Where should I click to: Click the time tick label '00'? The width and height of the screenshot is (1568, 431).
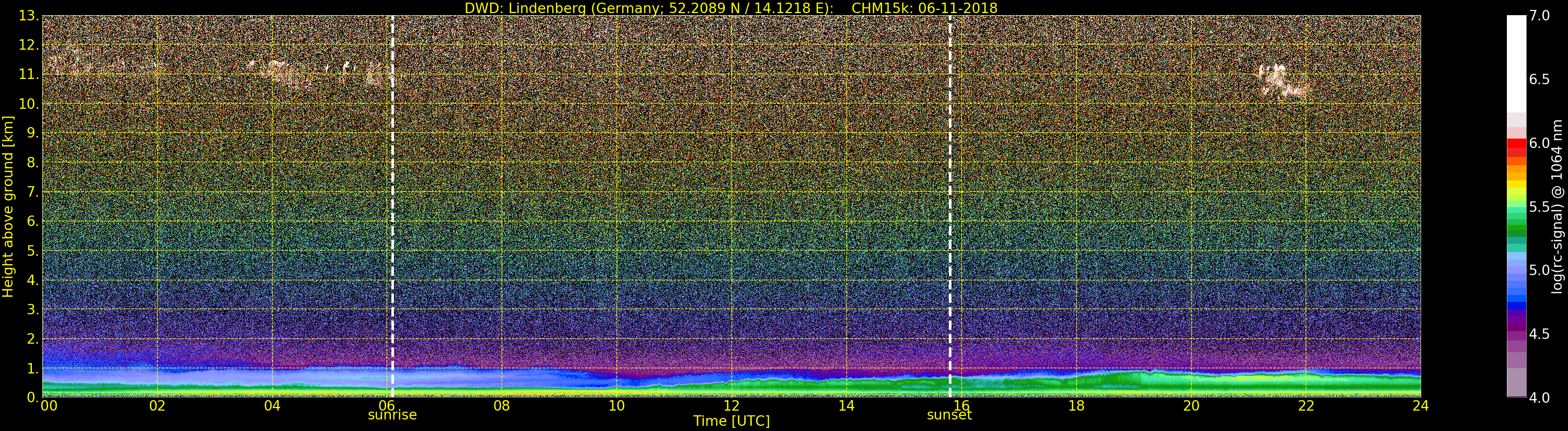click(x=49, y=405)
